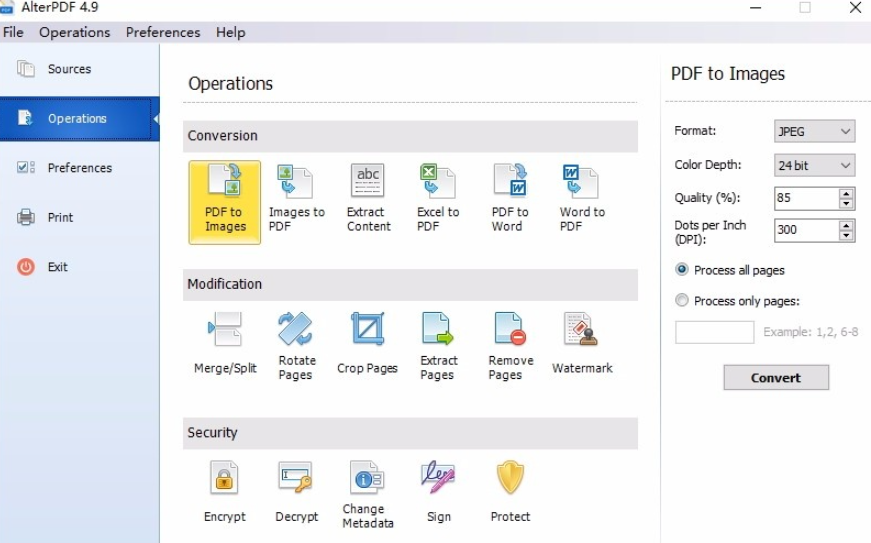Select the Remove Pages tool
This screenshot has height=543, width=871.
point(510,346)
